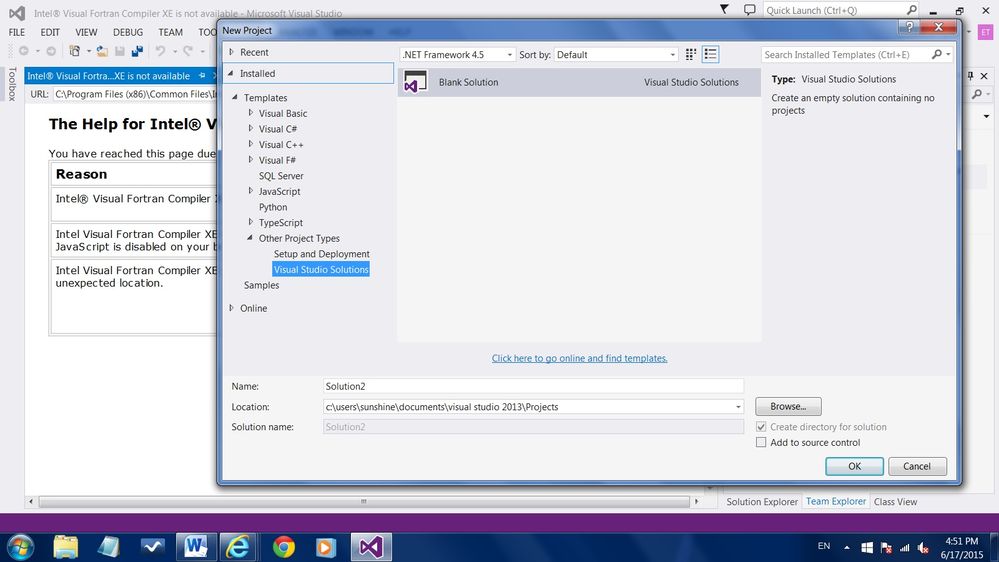This screenshot has width=999, height=562.
Task: Click the Cancel button
Action: click(x=917, y=466)
